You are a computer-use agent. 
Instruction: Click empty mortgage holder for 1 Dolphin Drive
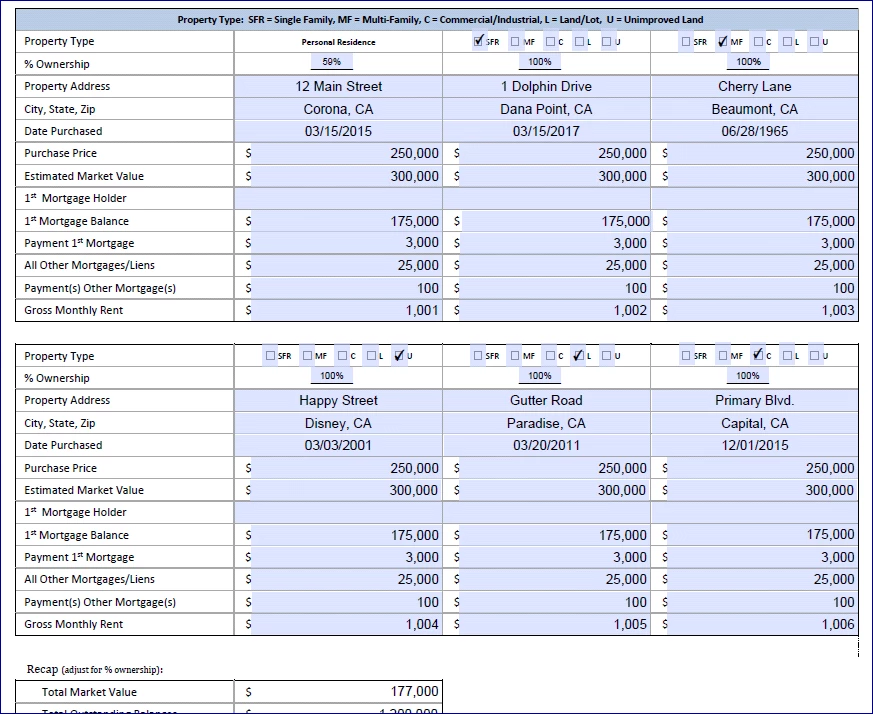click(546, 198)
